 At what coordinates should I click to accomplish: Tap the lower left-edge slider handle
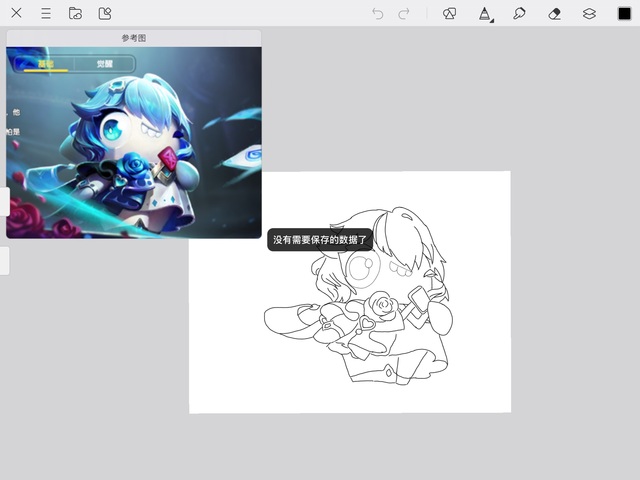4,260
